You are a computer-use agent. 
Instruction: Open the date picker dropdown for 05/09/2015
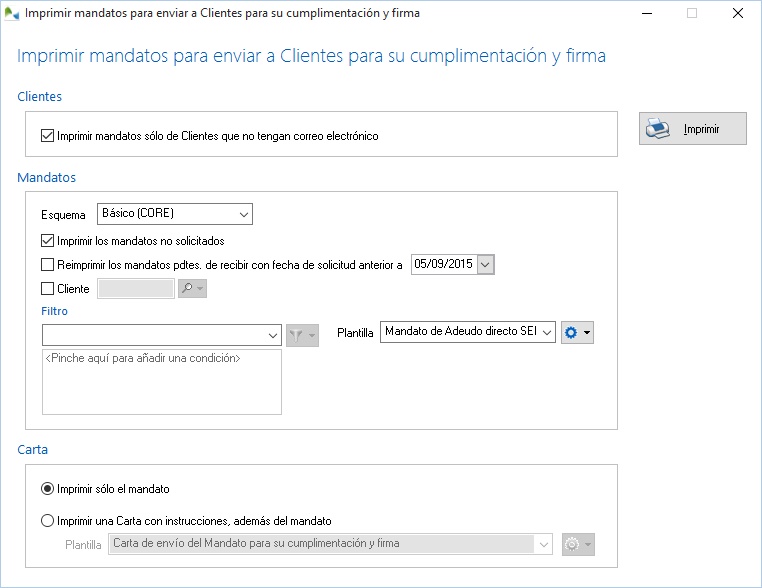[485, 264]
